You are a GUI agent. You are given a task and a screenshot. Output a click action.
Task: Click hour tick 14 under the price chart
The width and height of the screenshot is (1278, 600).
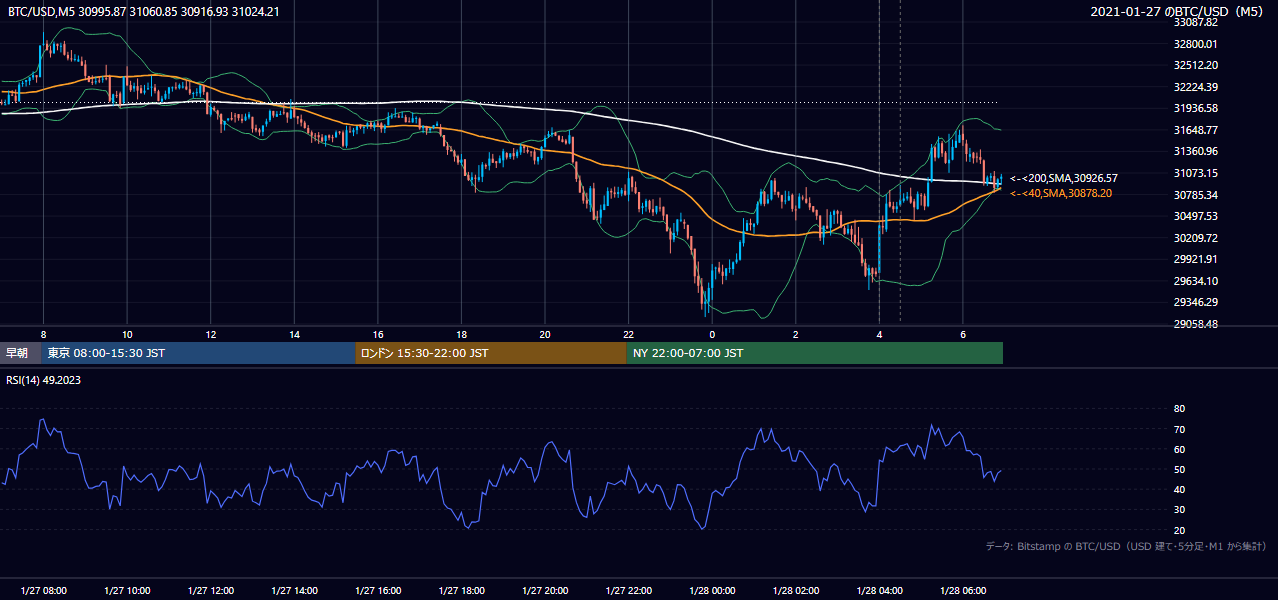[294, 334]
